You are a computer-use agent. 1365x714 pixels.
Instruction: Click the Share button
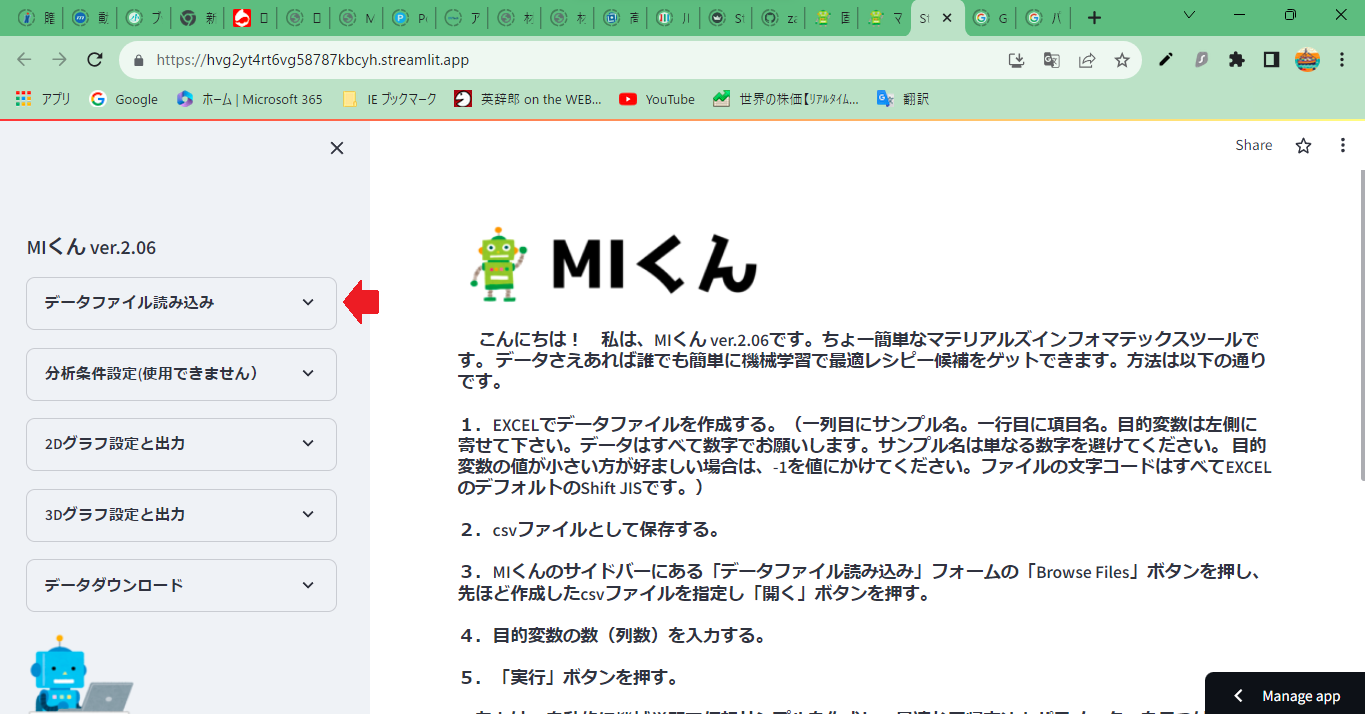1253,146
